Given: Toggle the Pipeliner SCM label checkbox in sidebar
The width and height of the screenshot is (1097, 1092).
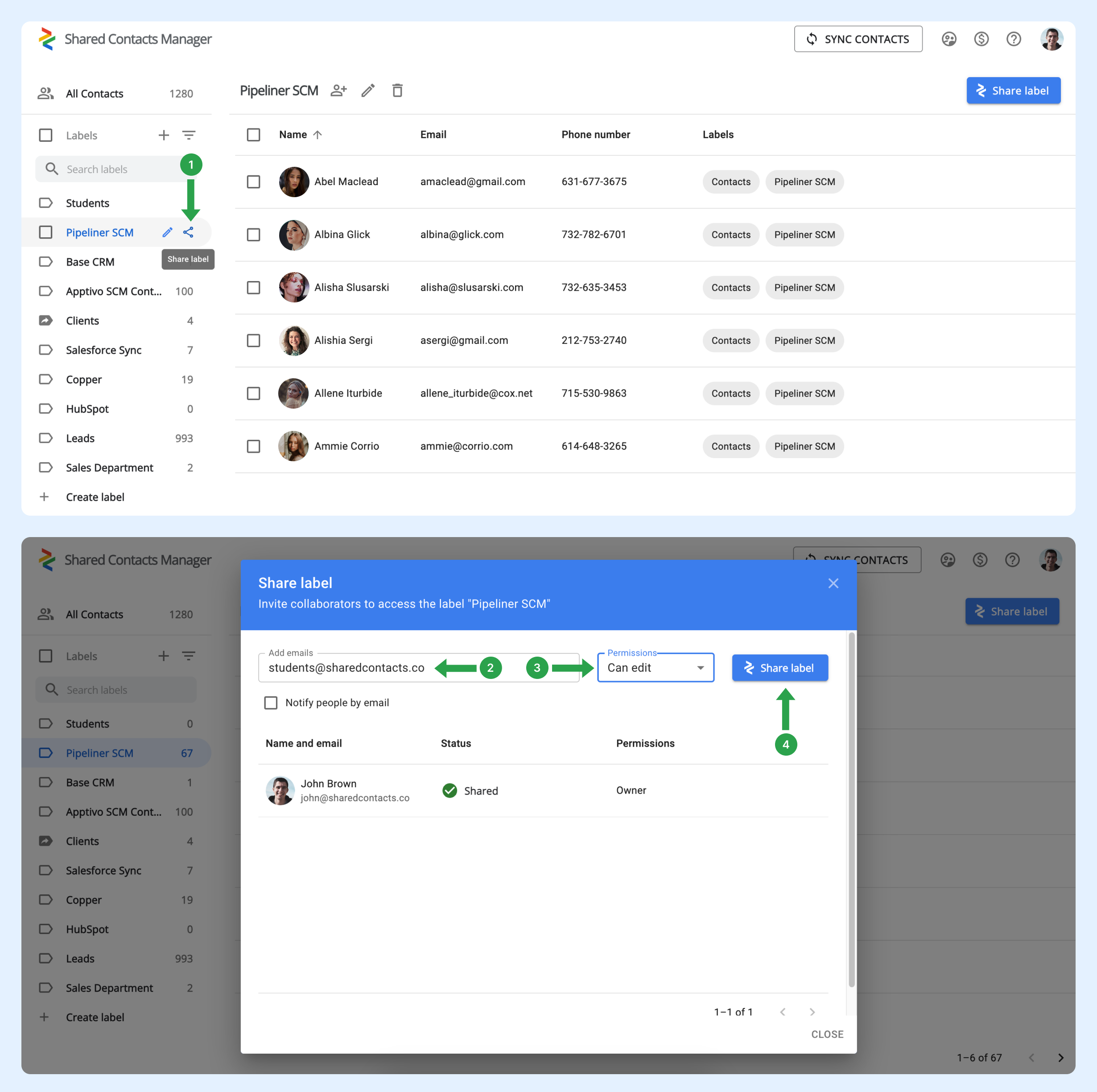Looking at the screenshot, I should 45,232.
